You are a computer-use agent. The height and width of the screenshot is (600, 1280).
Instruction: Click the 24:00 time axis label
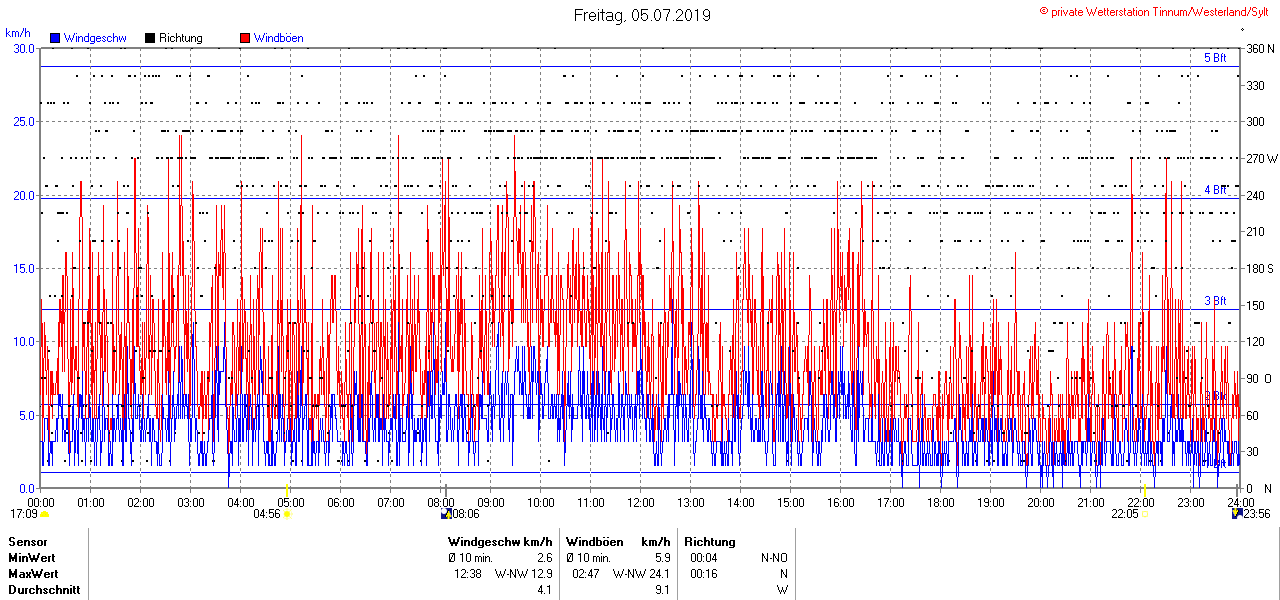[1239, 502]
